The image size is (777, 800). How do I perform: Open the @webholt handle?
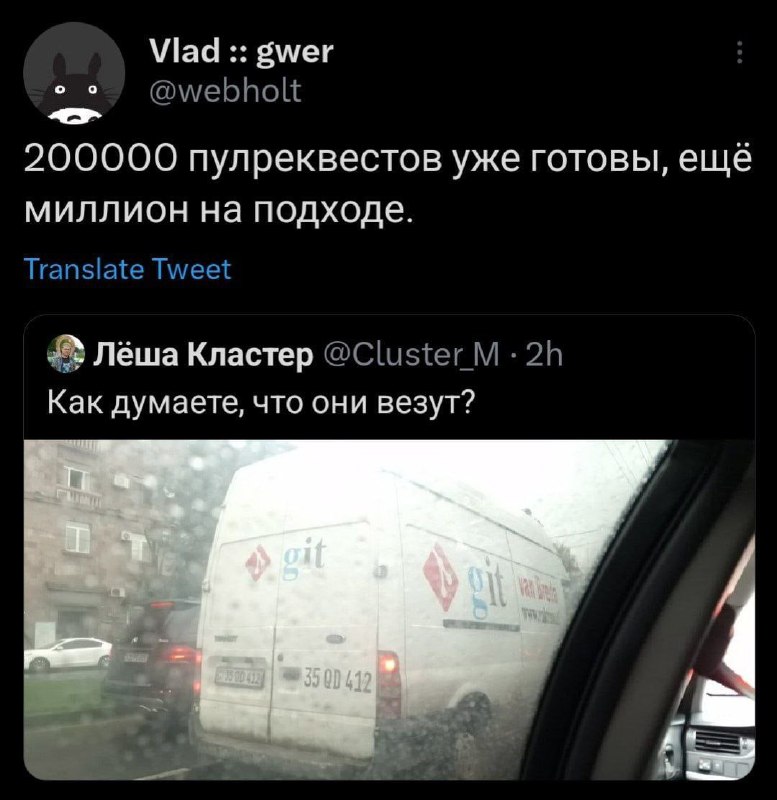[x=225, y=91]
